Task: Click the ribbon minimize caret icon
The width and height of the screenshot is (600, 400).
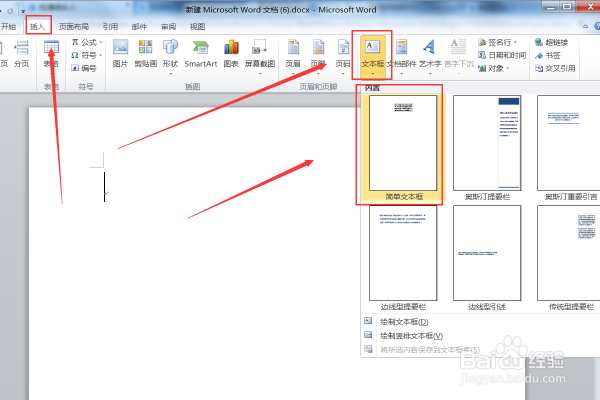Action: point(585,26)
